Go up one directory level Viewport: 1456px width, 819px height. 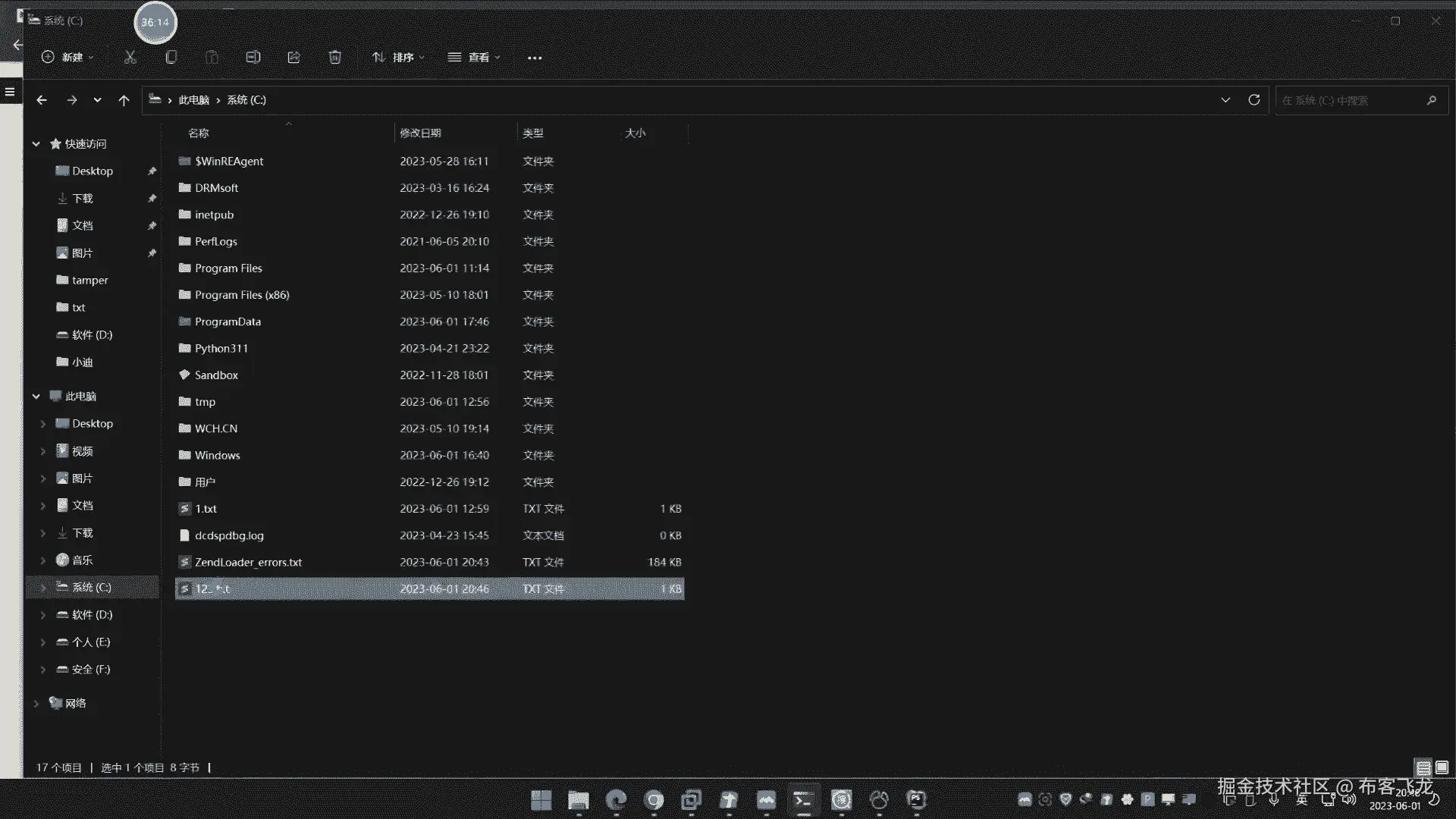(124, 100)
